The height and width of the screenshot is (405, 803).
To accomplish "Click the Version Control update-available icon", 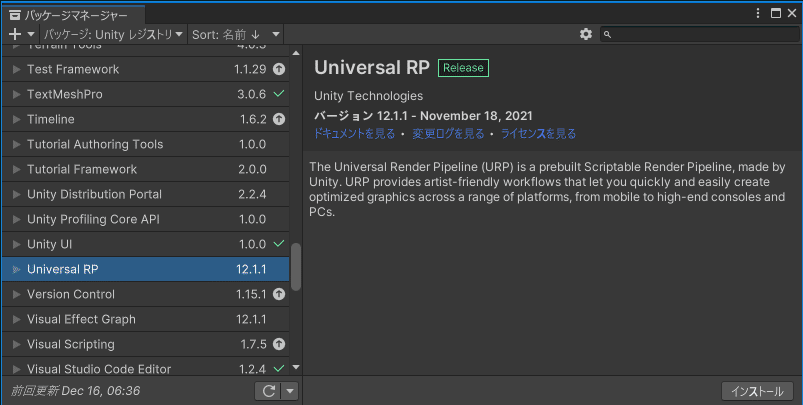I will pyautogui.click(x=279, y=294).
